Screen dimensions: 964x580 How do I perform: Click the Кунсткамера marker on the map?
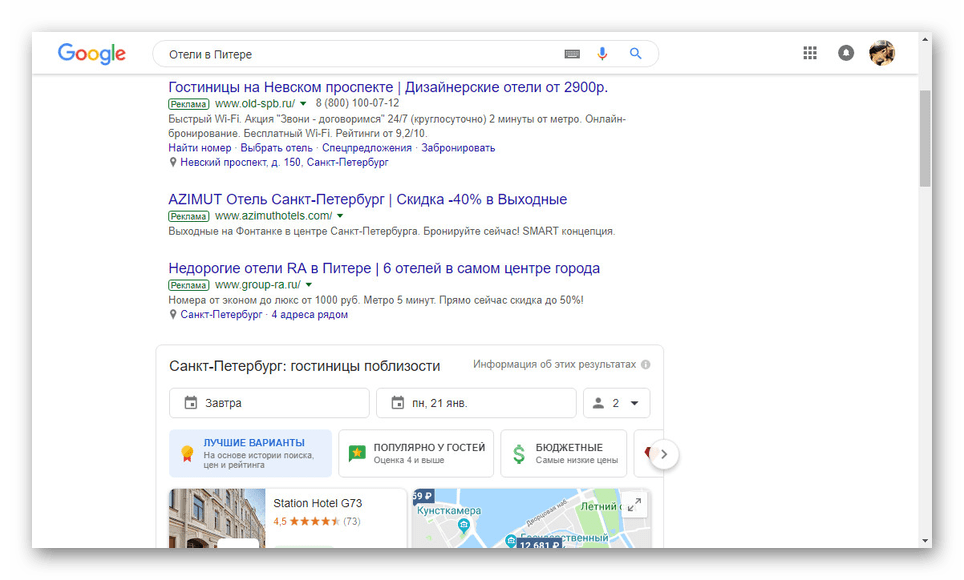click(x=464, y=525)
